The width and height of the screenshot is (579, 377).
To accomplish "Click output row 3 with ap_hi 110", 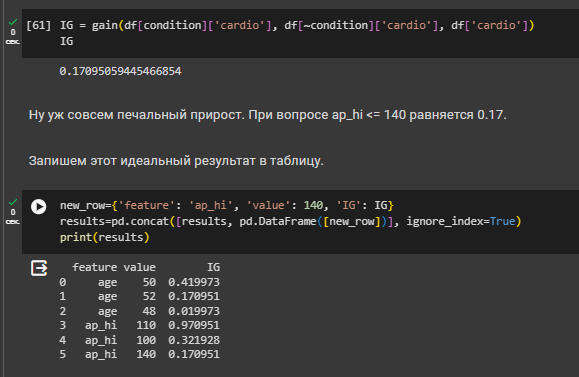I will point(139,325).
